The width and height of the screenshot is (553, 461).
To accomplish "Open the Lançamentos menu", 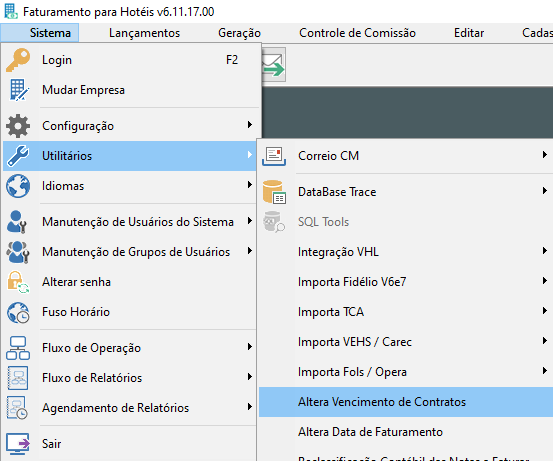I will click(144, 33).
